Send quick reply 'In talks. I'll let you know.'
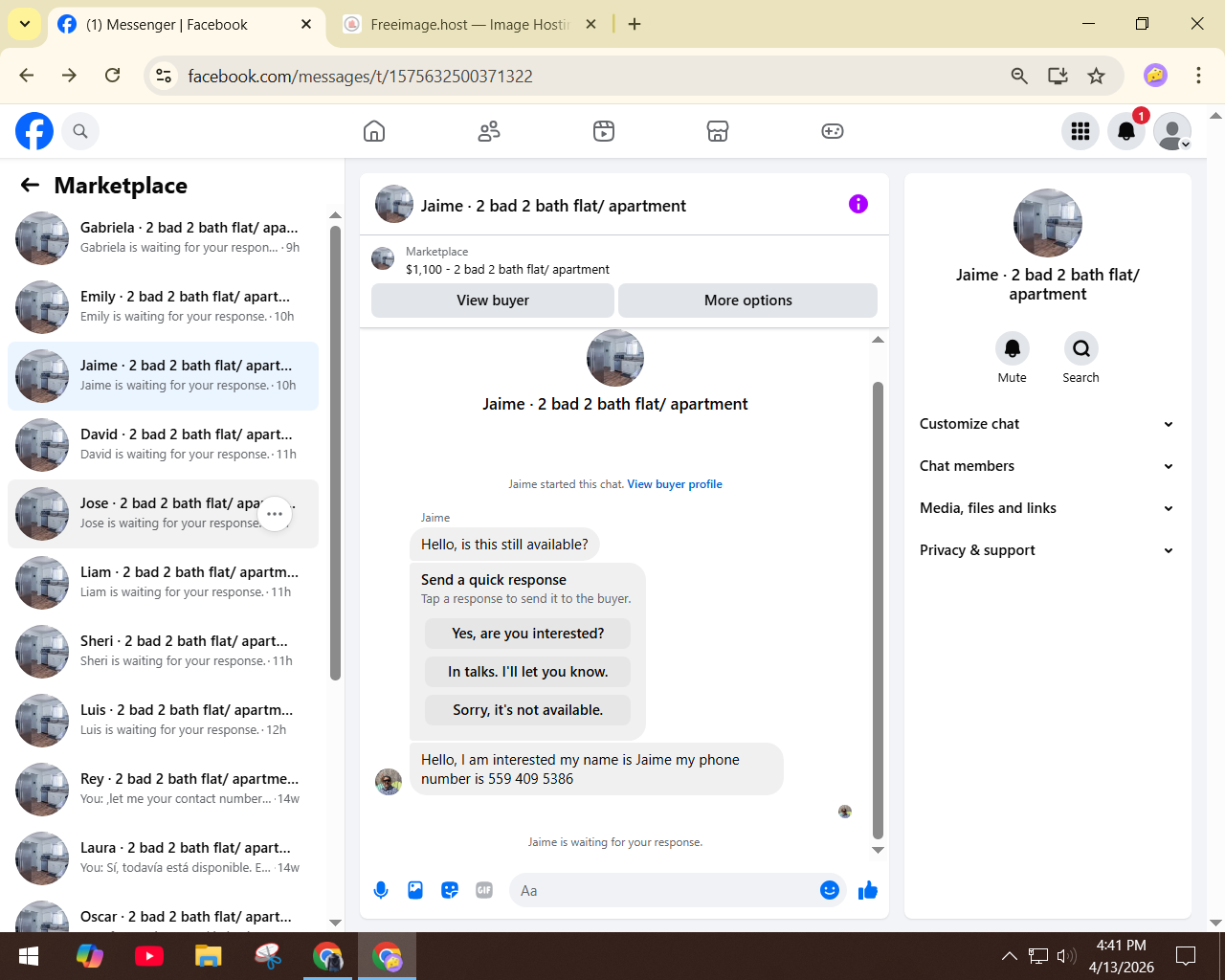Viewport: 1225px width, 980px height. point(528,672)
